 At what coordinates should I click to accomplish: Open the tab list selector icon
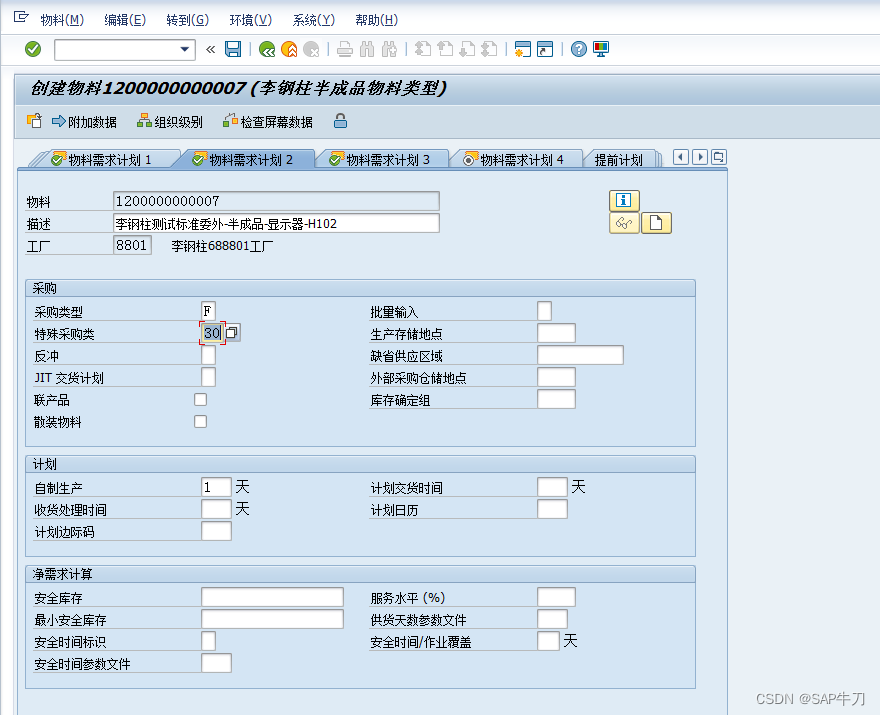point(719,157)
